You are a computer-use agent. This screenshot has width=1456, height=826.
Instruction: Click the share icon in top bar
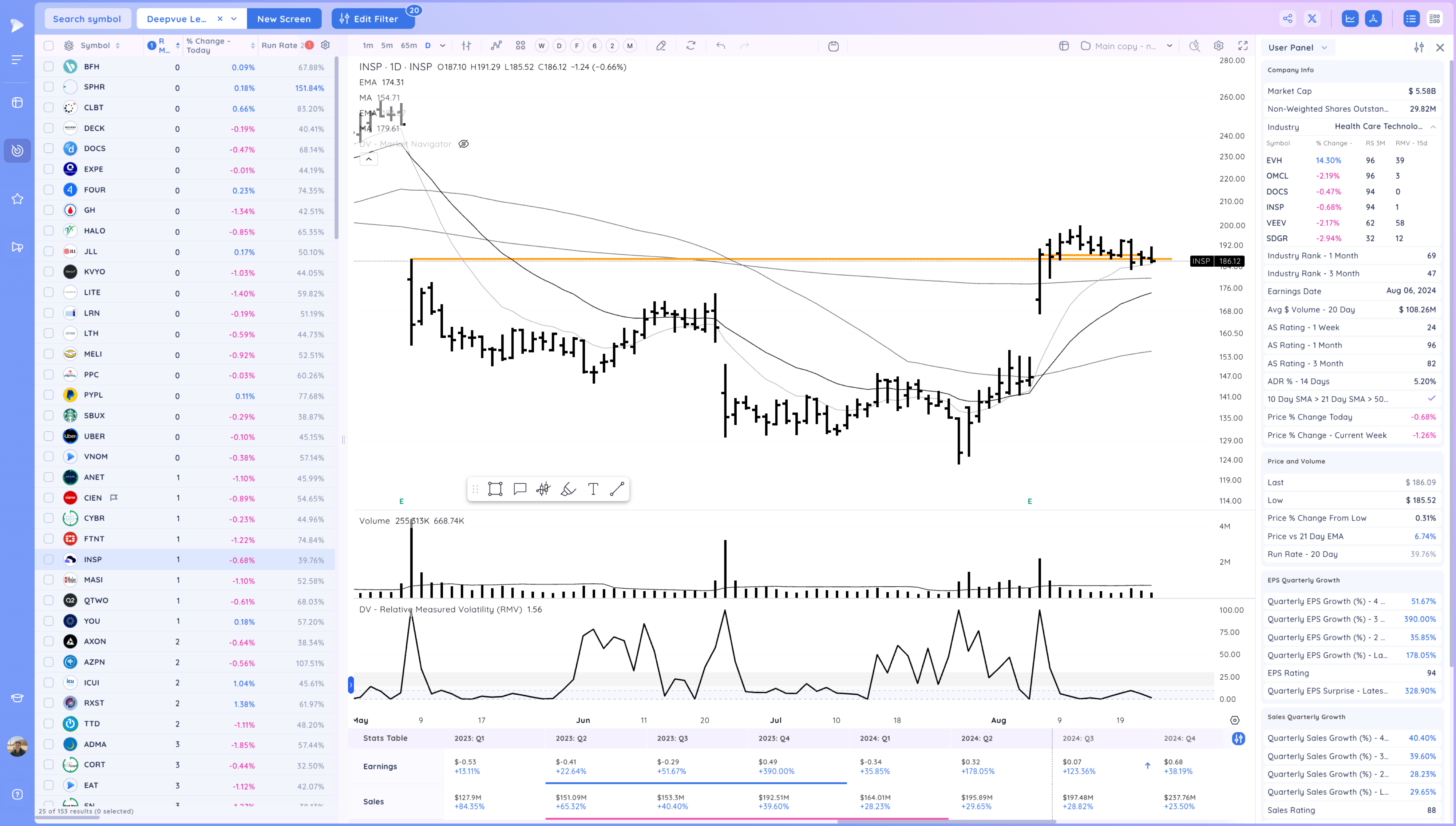[x=1287, y=19]
